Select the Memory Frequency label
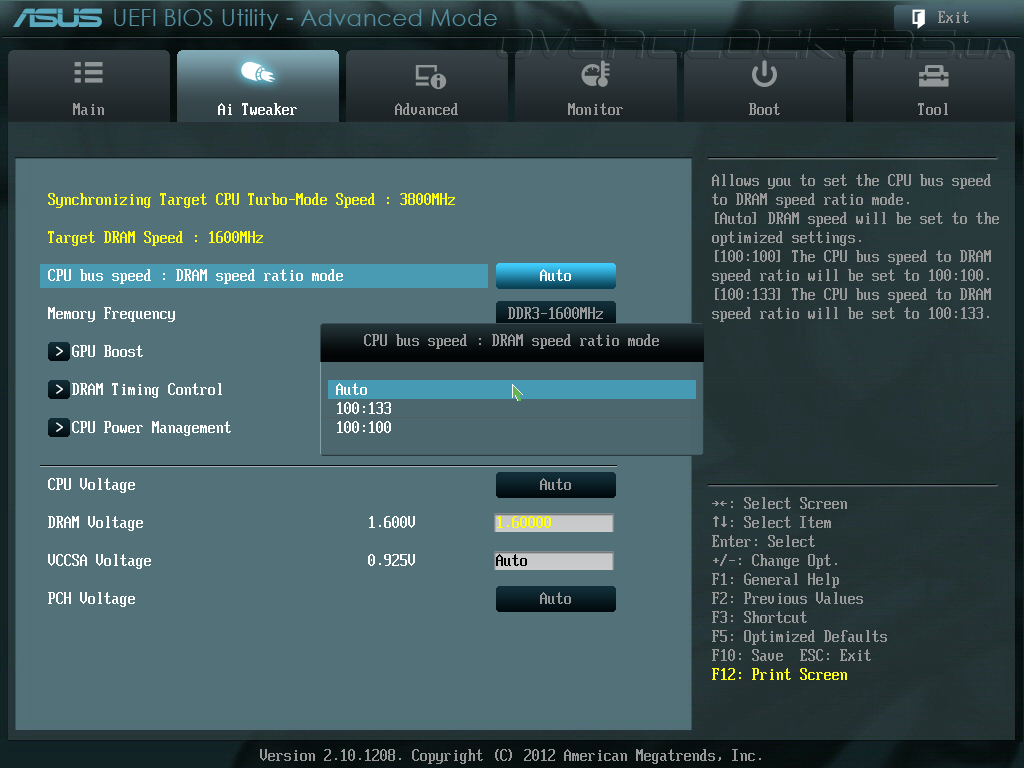The width and height of the screenshot is (1024, 768). point(111,314)
